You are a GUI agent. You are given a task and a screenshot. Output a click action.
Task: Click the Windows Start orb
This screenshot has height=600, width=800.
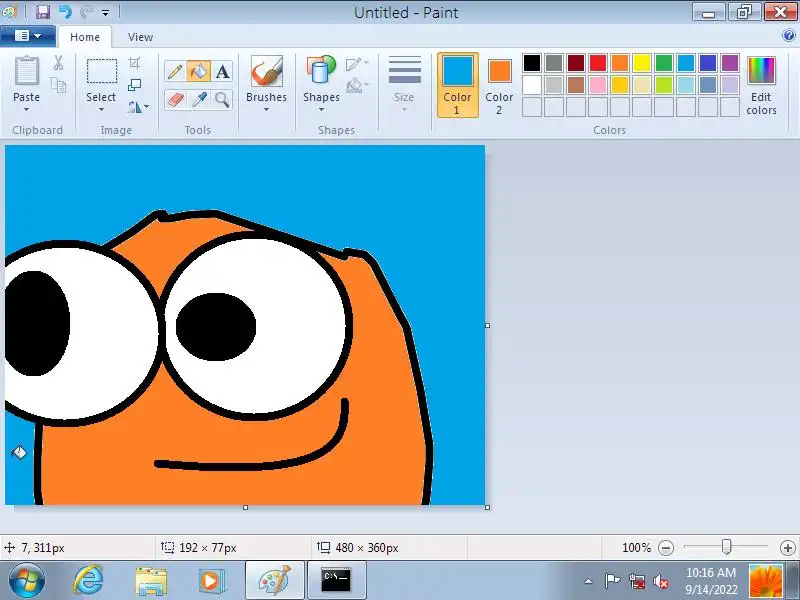click(27, 581)
